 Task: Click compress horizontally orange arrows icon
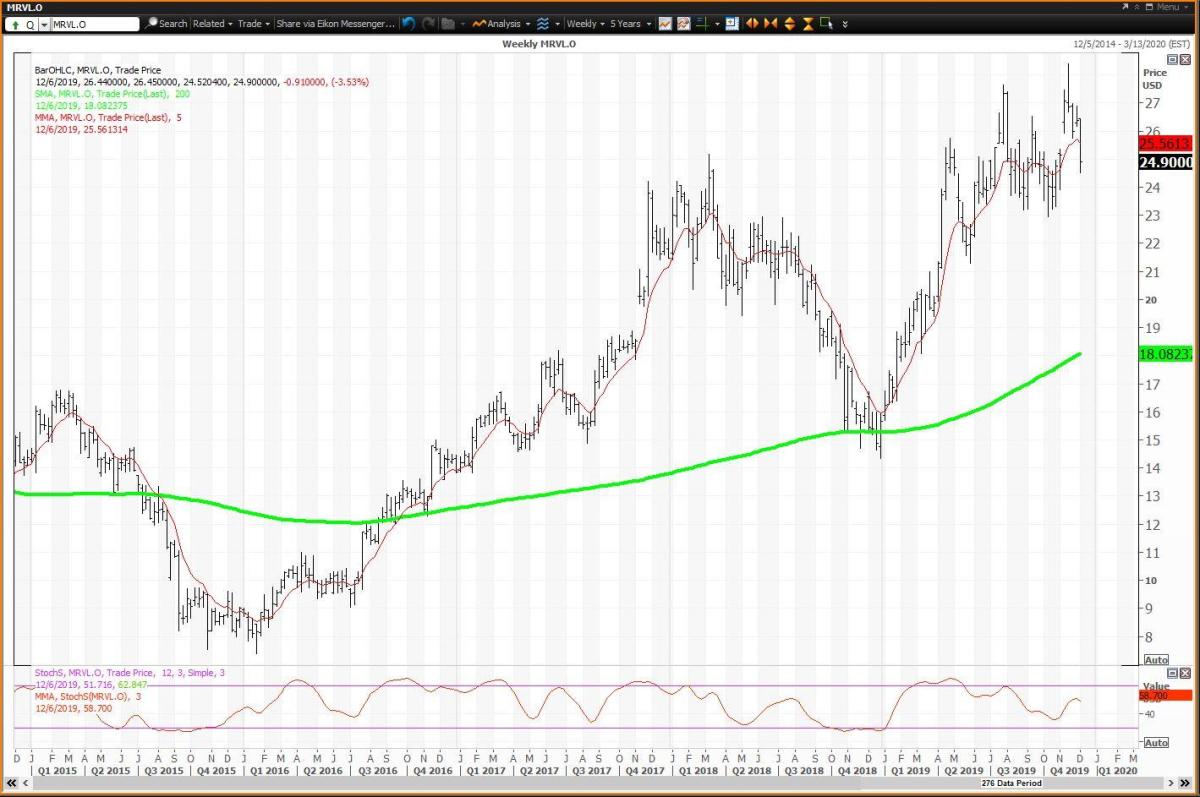[x=771, y=23]
